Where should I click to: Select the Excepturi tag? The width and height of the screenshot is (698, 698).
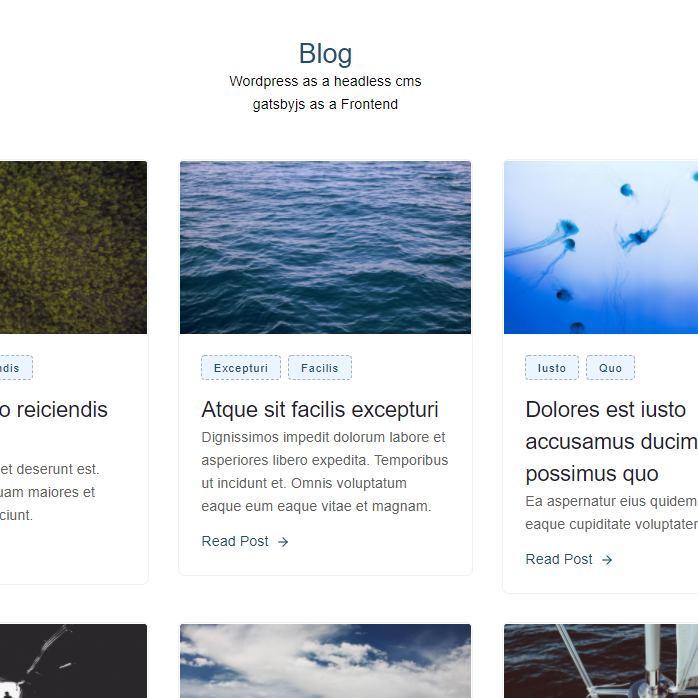tap(241, 368)
